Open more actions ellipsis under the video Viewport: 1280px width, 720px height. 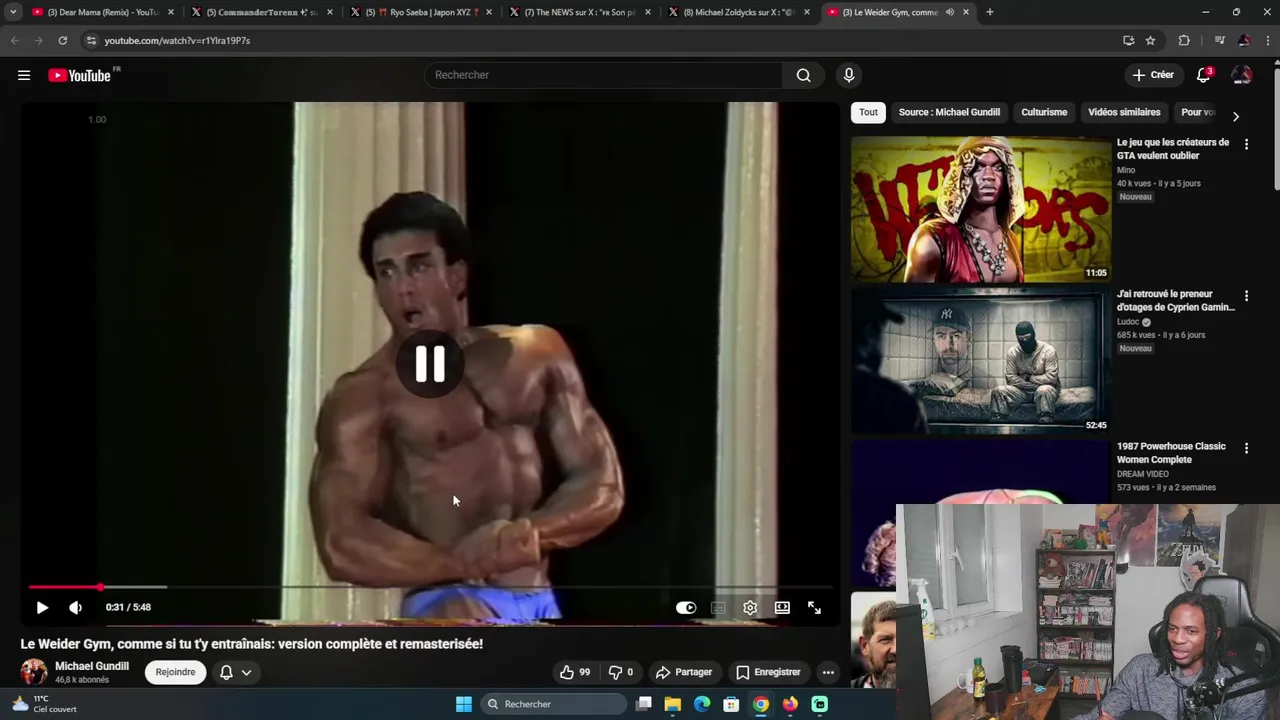pyautogui.click(x=828, y=672)
